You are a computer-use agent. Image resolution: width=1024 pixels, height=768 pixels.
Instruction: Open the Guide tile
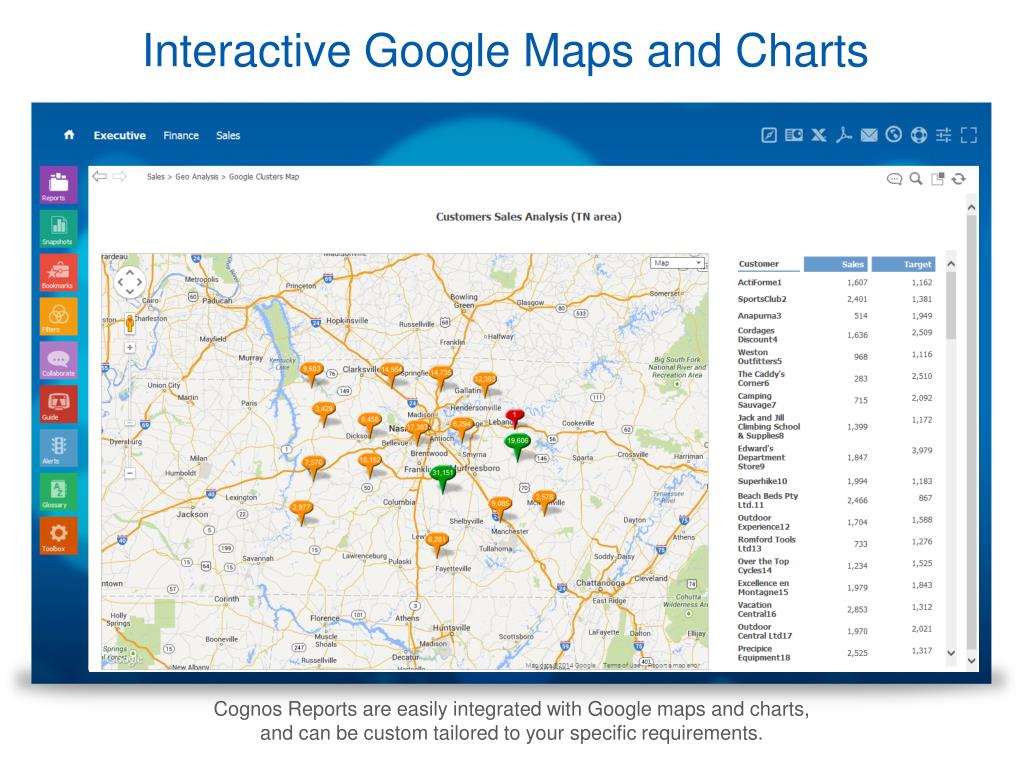coord(58,404)
